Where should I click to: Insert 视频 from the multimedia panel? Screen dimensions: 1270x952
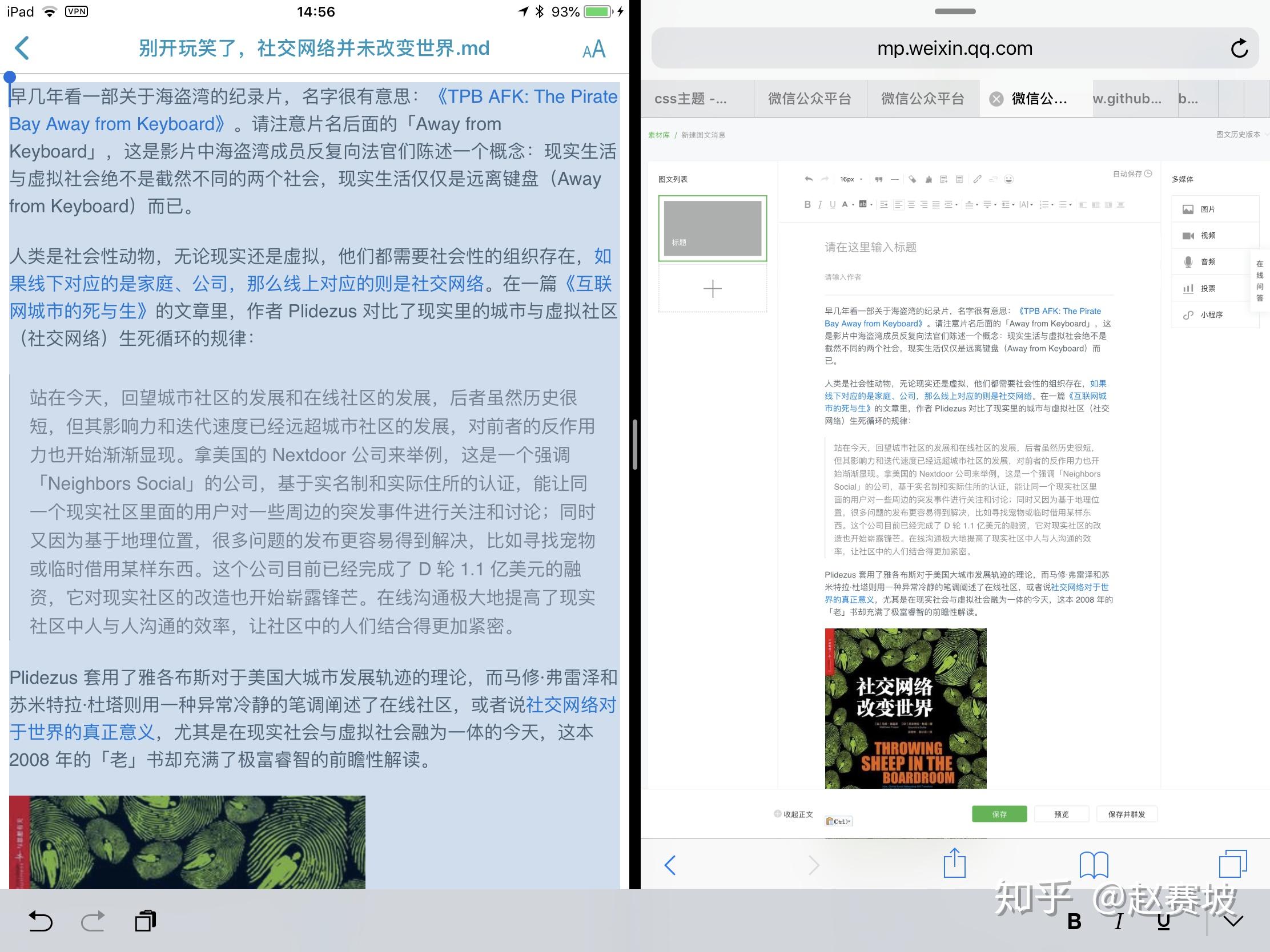coord(1215,235)
